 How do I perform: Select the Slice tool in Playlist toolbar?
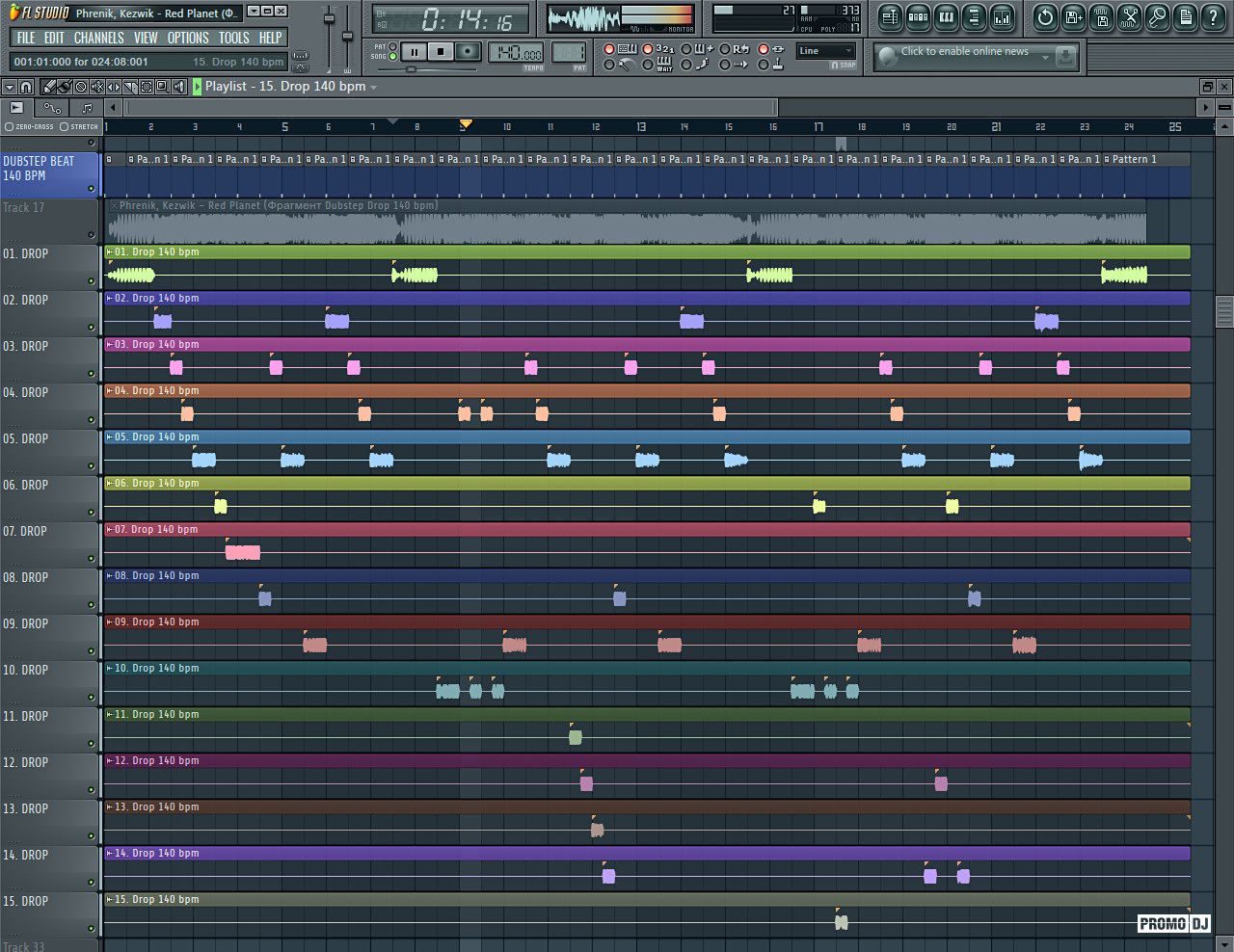click(130, 87)
